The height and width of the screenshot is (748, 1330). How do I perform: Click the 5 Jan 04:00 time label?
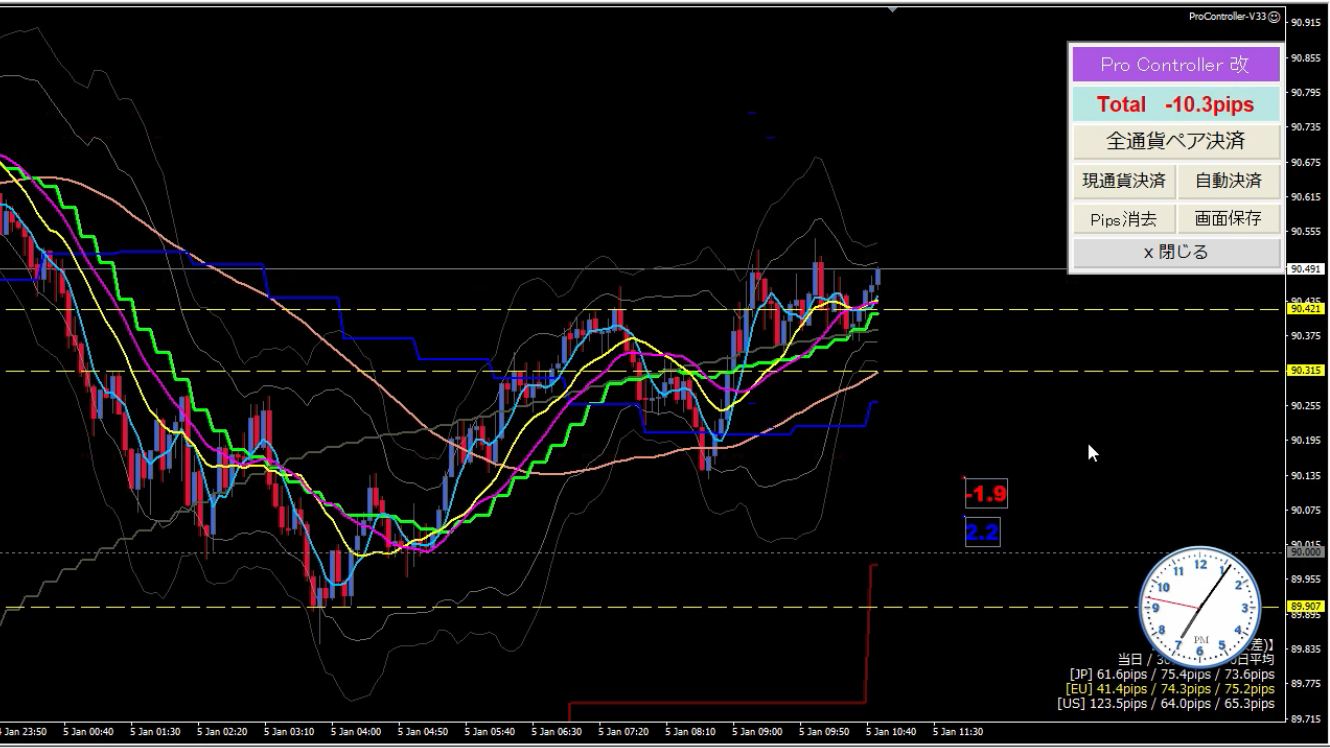pyautogui.click(x=357, y=732)
